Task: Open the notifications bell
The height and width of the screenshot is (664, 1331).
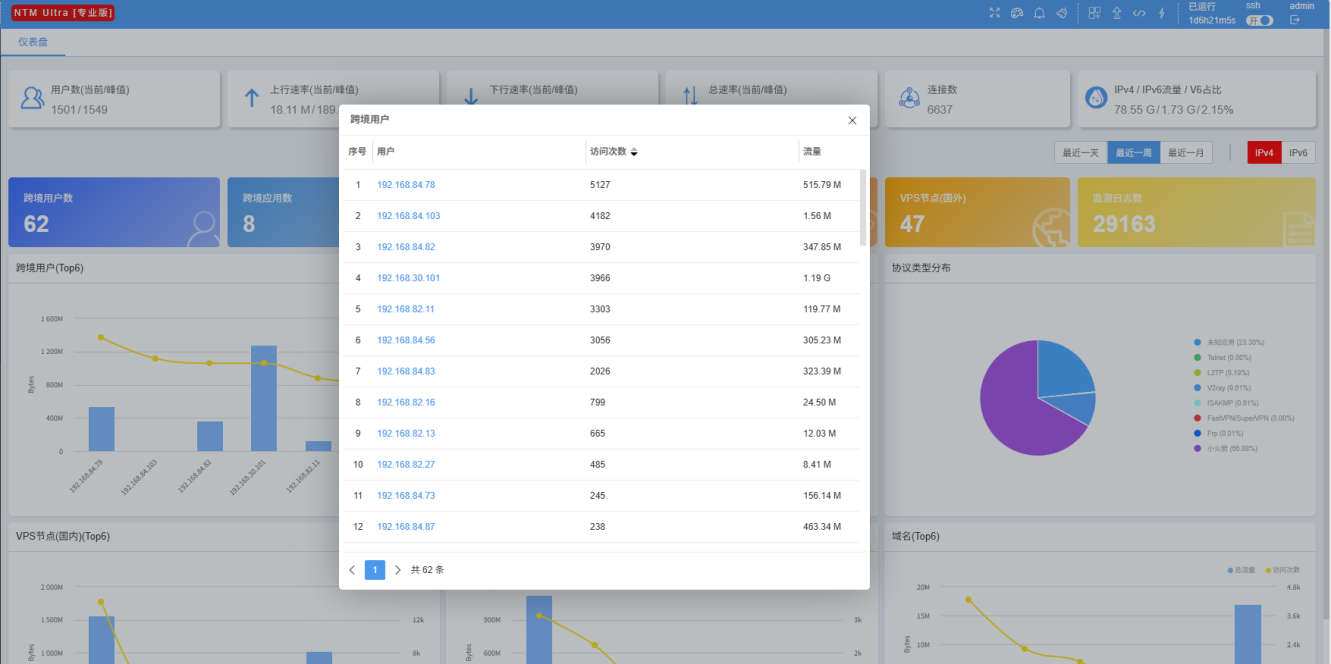Action: click(x=1039, y=13)
